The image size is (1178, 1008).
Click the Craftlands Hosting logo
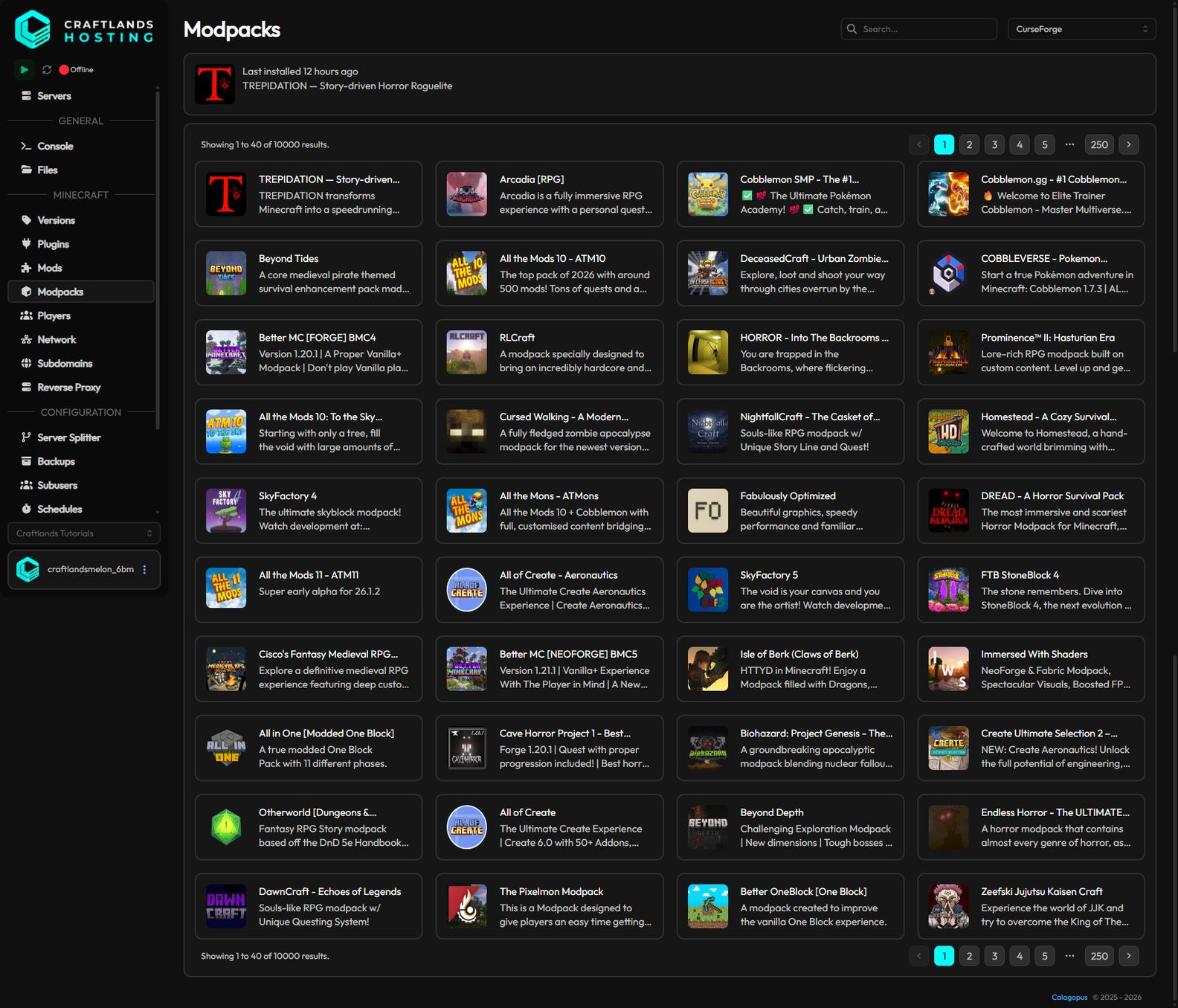click(x=84, y=30)
